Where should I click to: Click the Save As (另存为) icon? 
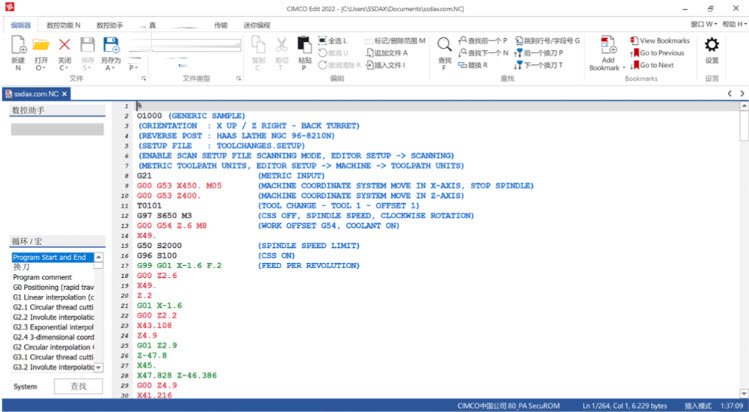(110, 45)
